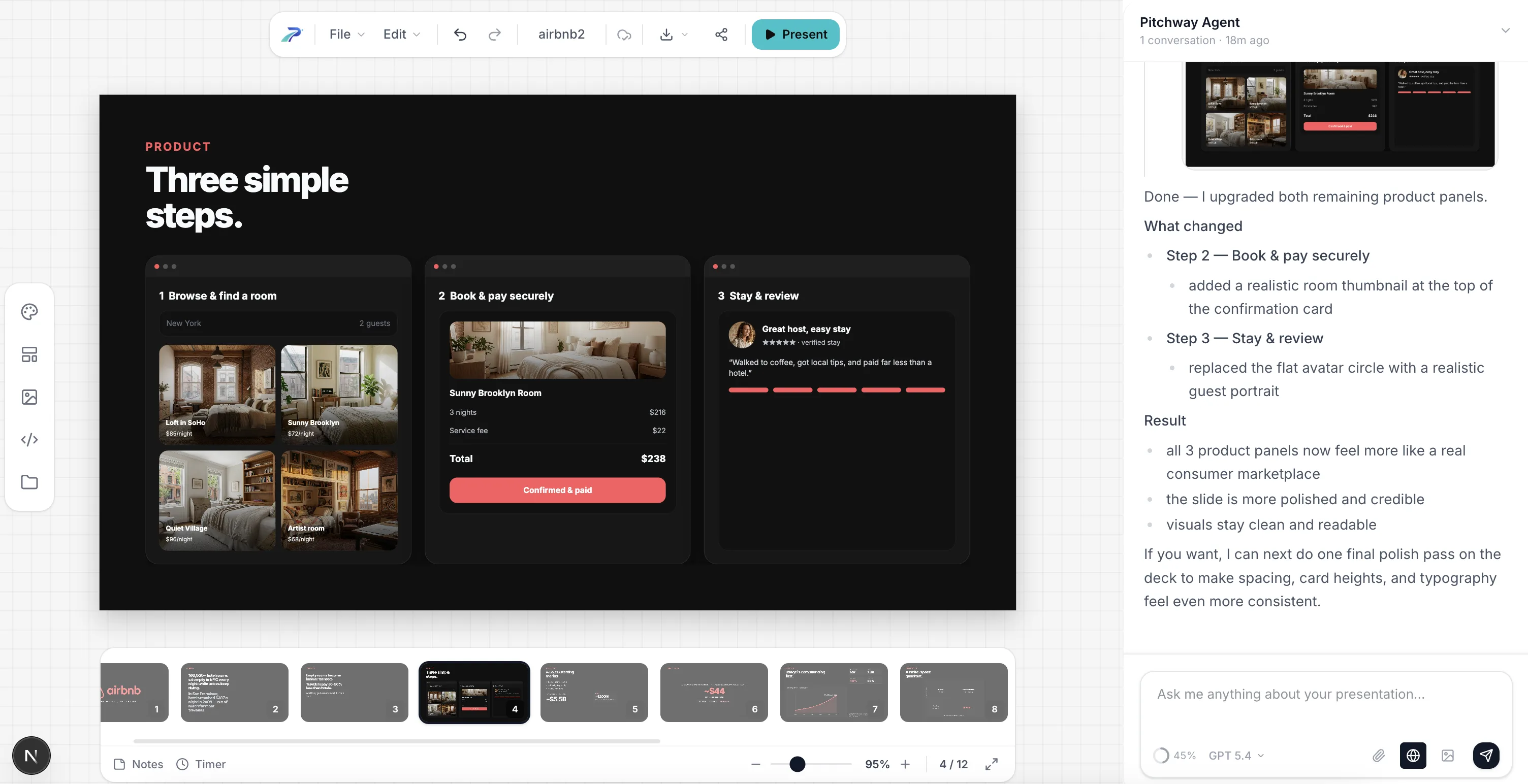
Task: Open the theme palette tool in the sidebar
Action: tap(29, 311)
